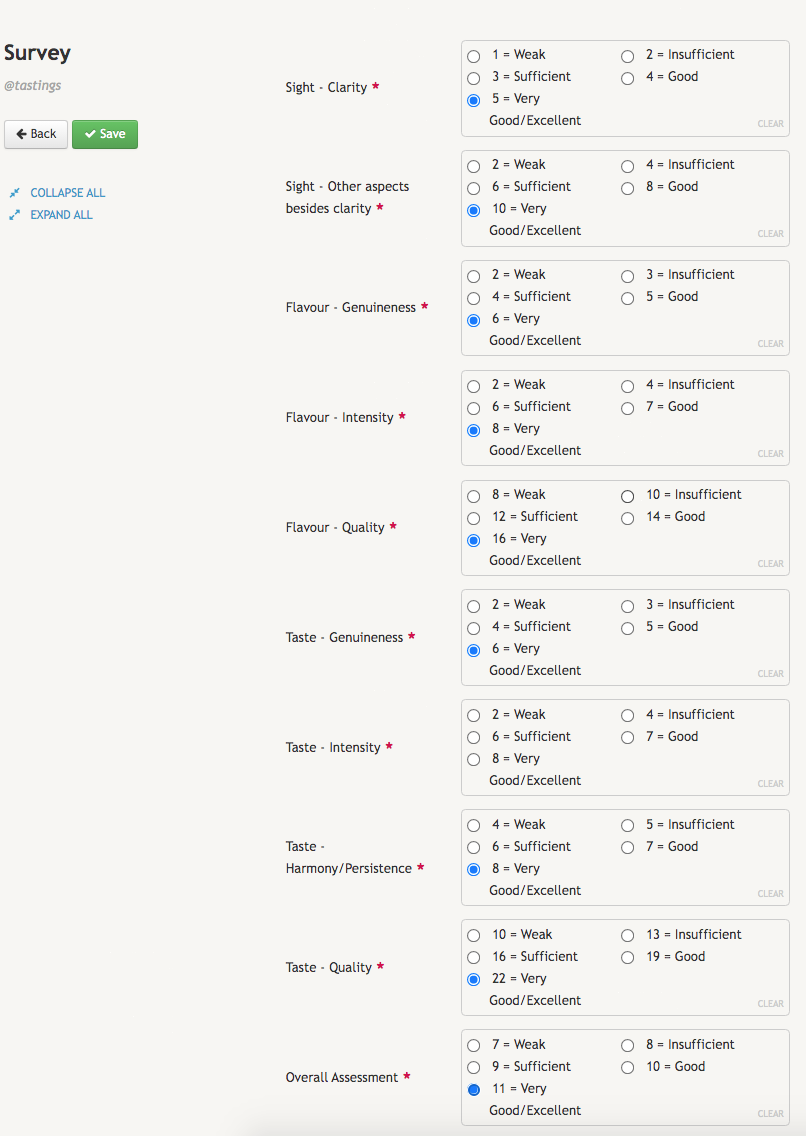Image resolution: width=806 pixels, height=1136 pixels.
Task: Select '4 = Good' for Sight - Clarity
Action: pyautogui.click(x=628, y=77)
